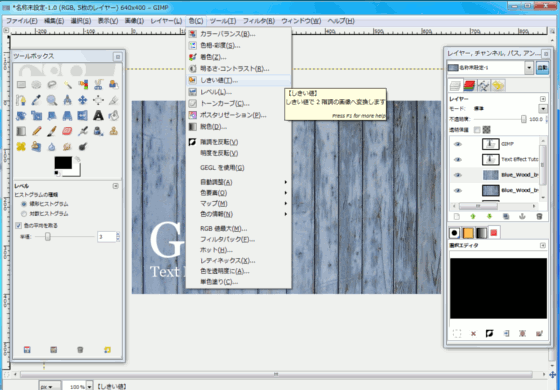Open the layer モード dropdown
The image size is (560, 390).
[x=543, y=109]
